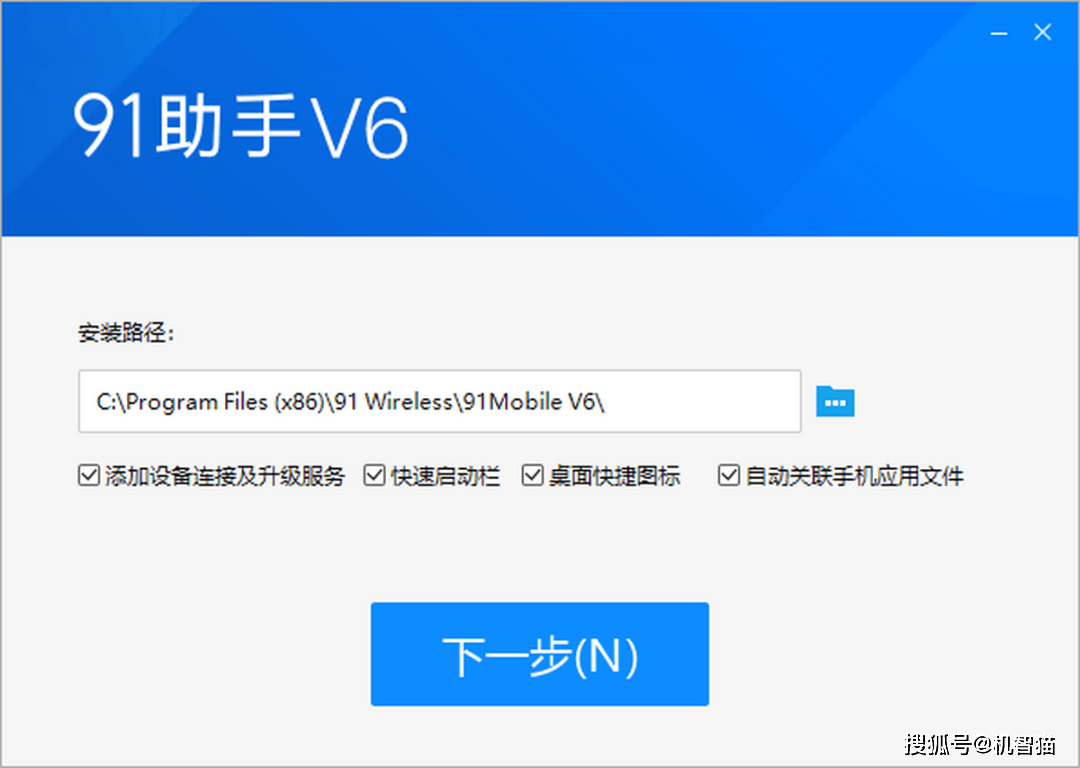Click the 添加设备连接及升级服务 label text
This screenshot has height=768, width=1080.
[x=225, y=476]
